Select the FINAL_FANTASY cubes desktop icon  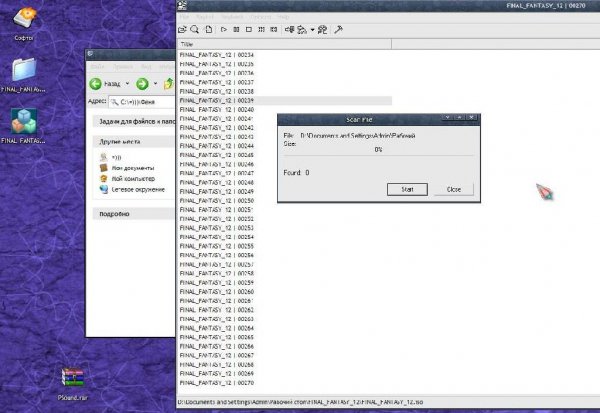[x=24, y=126]
